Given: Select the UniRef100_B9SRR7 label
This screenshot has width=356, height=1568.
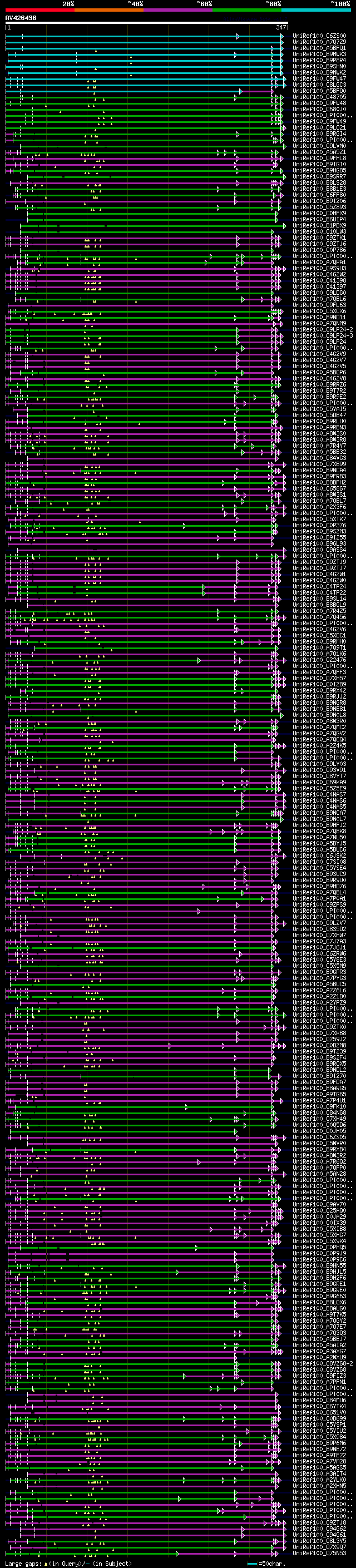Looking at the screenshot, I should pyautogui.click(x=319, y=176).
